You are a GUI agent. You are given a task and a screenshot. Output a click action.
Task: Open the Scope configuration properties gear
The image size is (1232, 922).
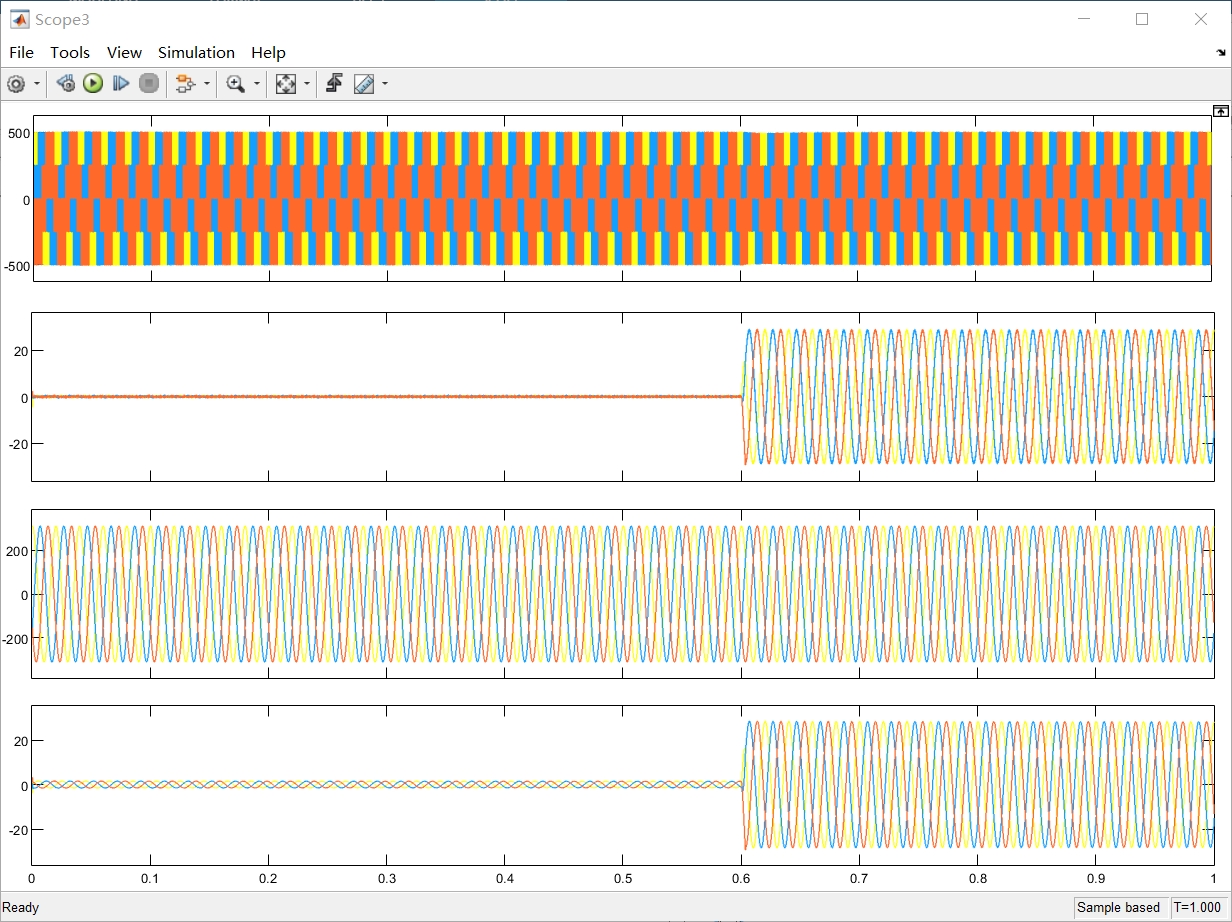tap(16, 84)
